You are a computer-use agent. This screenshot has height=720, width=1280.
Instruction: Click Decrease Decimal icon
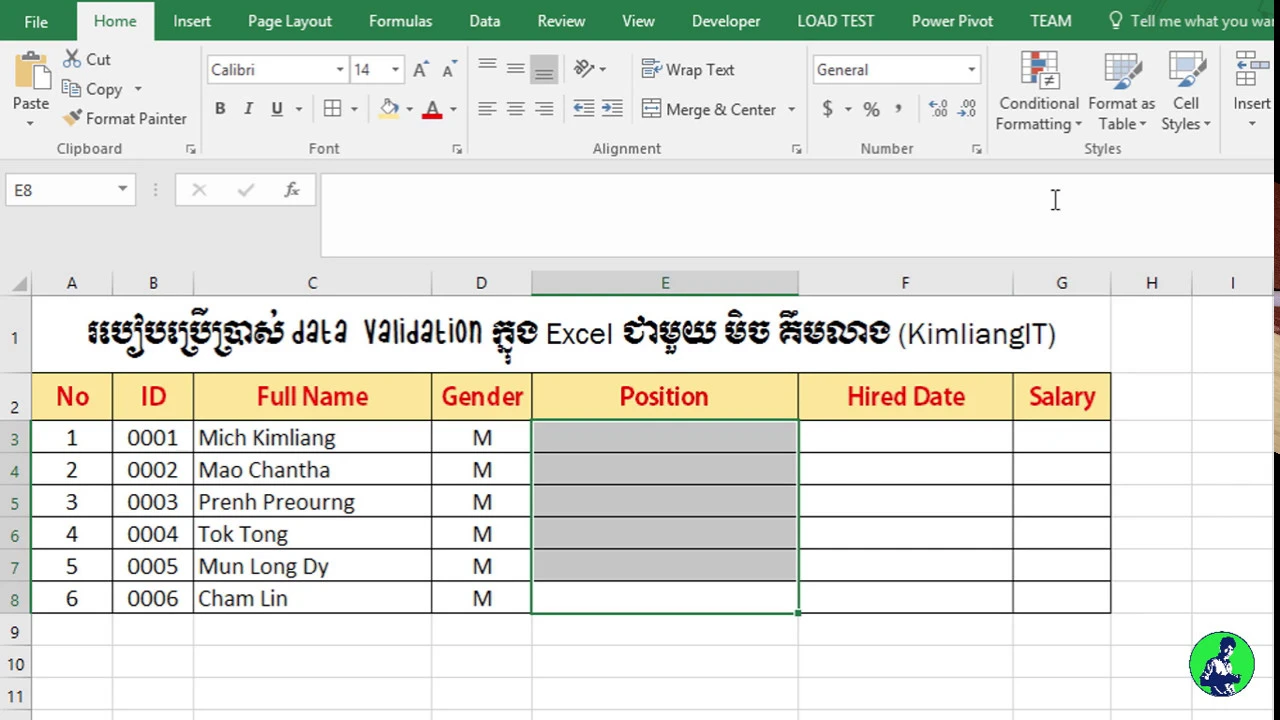point(967,109)
